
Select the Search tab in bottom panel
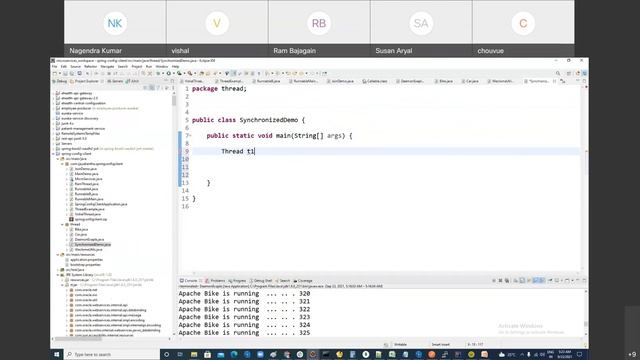pos(282,281)
